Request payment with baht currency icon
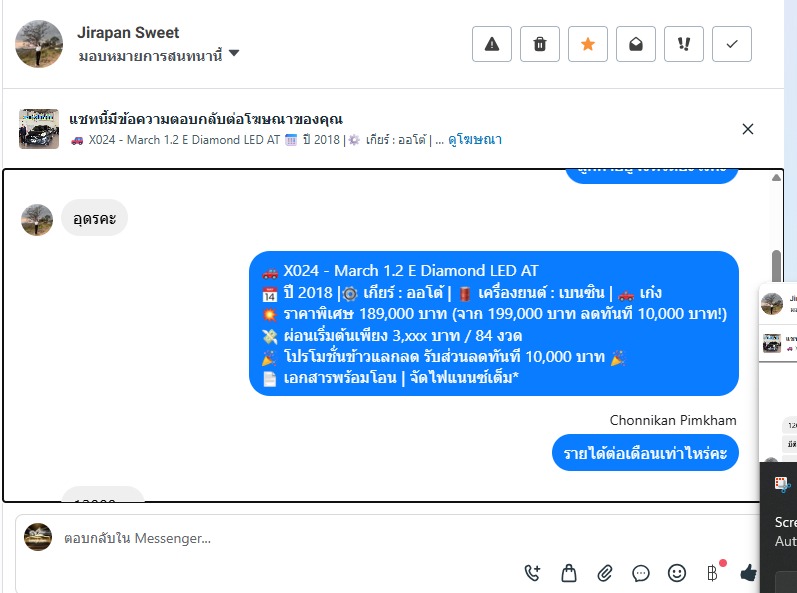797x593 pixels. coord(713,573)
